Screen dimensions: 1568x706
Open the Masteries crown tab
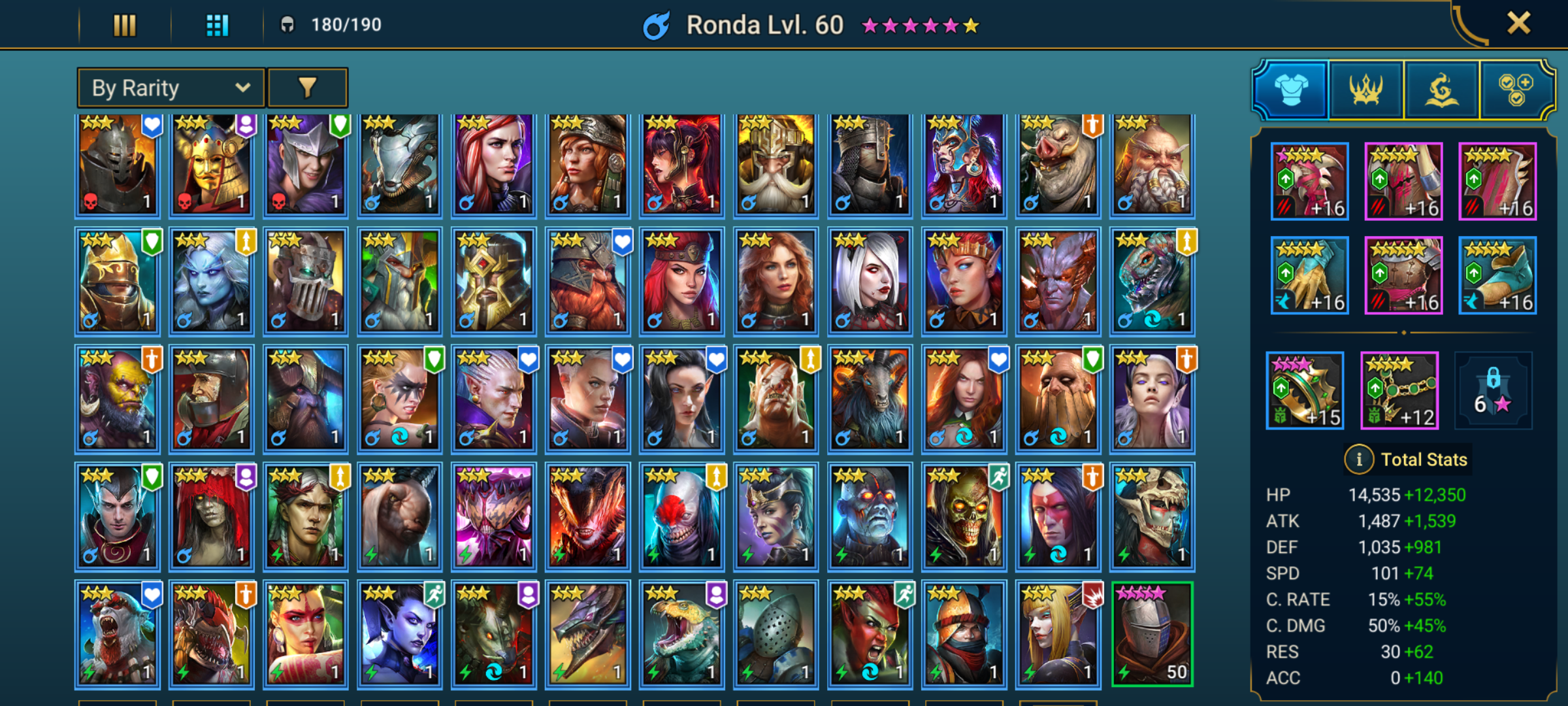[1366, 90]
